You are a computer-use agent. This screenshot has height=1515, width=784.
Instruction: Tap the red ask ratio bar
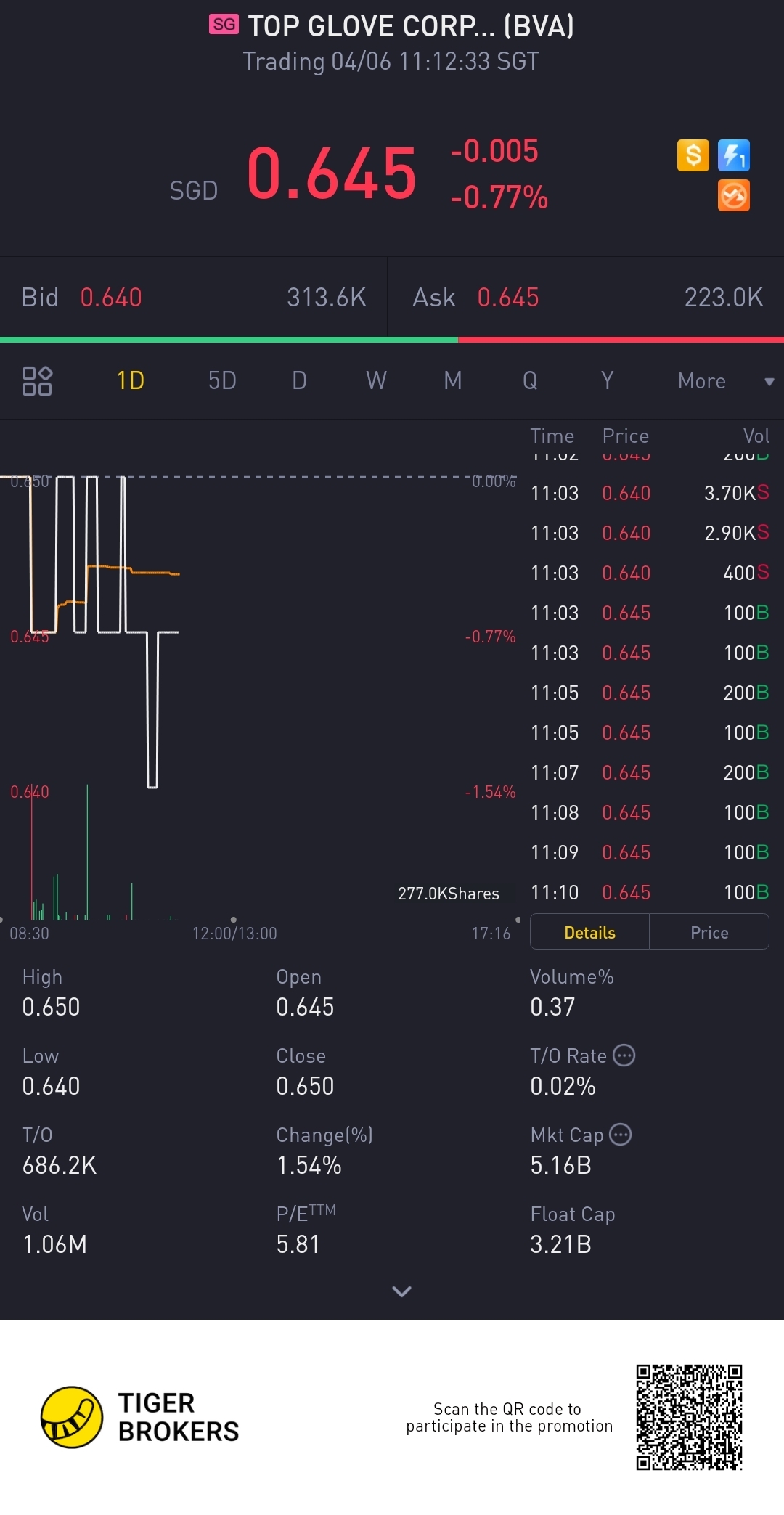[621, 339]
